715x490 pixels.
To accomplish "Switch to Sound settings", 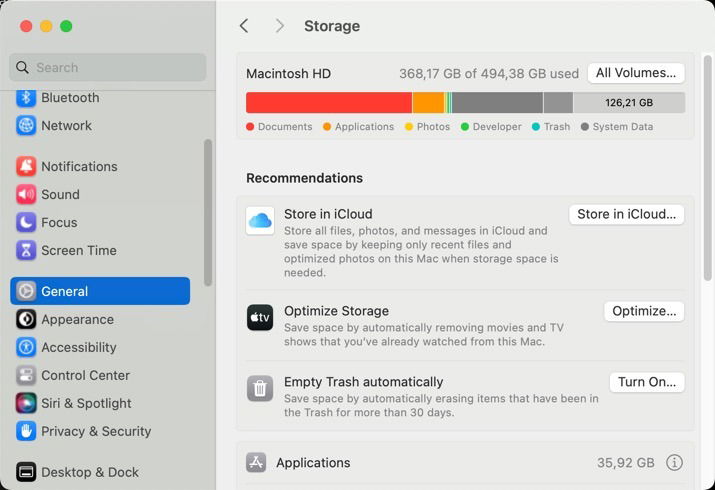I will (100, 195).
